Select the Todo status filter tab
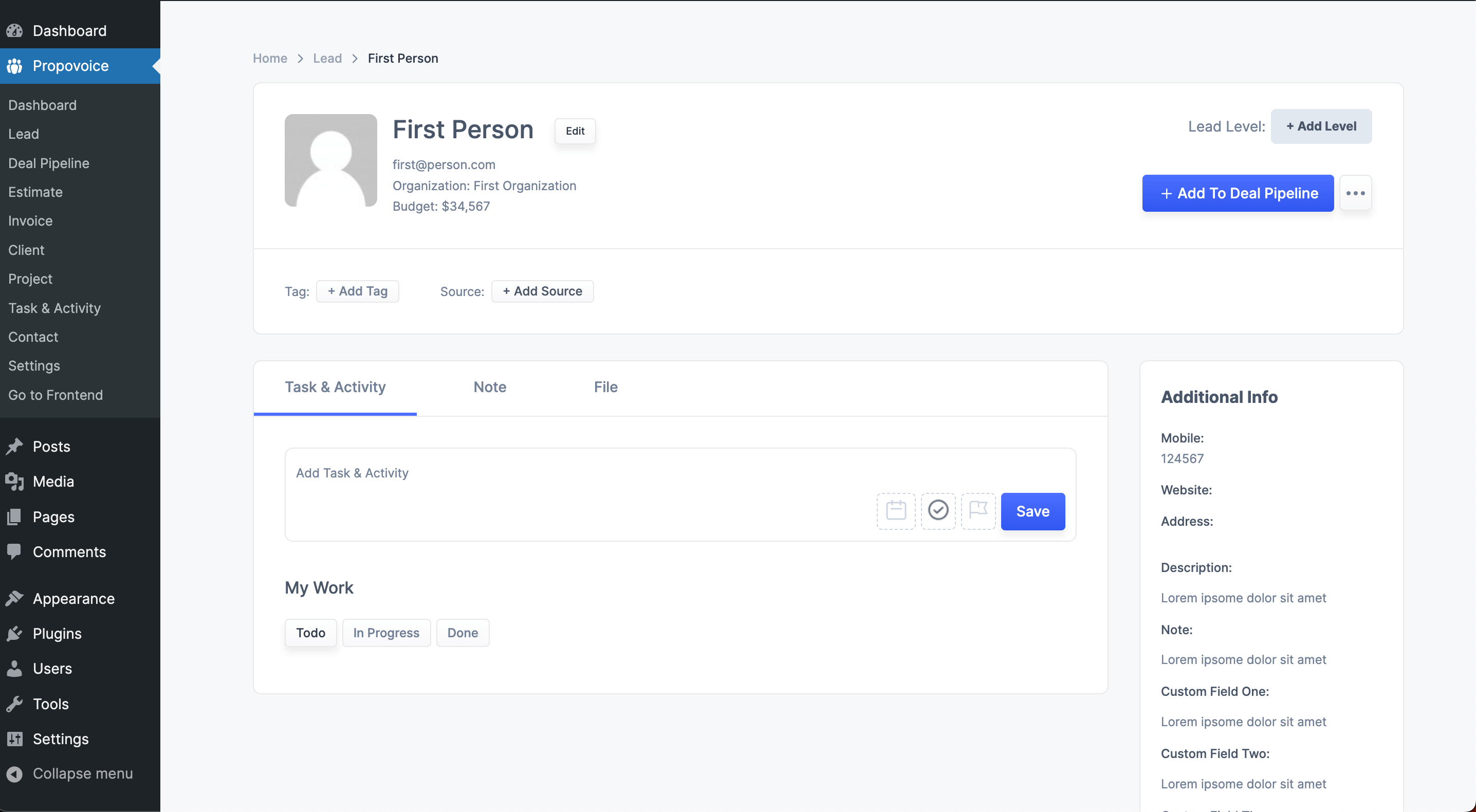 pyautogui.click(x=310, y=632)
